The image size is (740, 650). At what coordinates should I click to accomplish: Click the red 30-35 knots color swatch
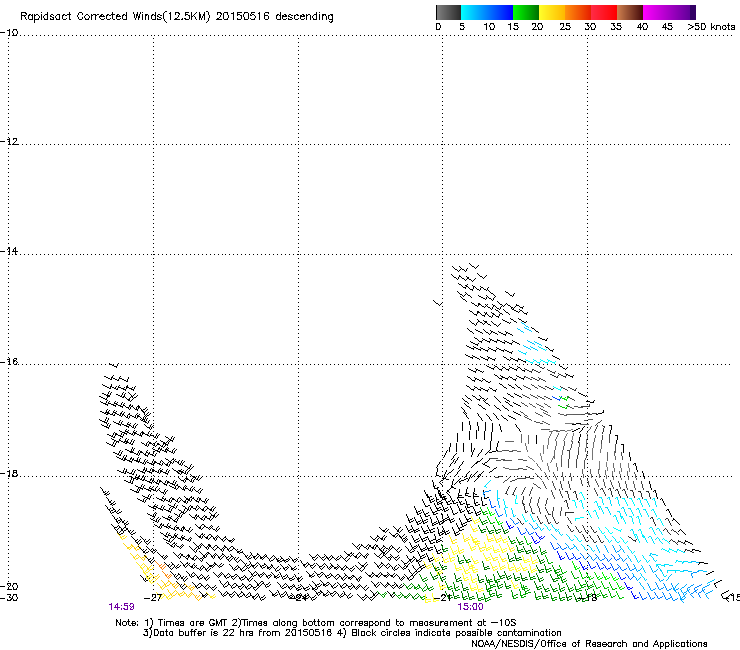coord(604,12)
